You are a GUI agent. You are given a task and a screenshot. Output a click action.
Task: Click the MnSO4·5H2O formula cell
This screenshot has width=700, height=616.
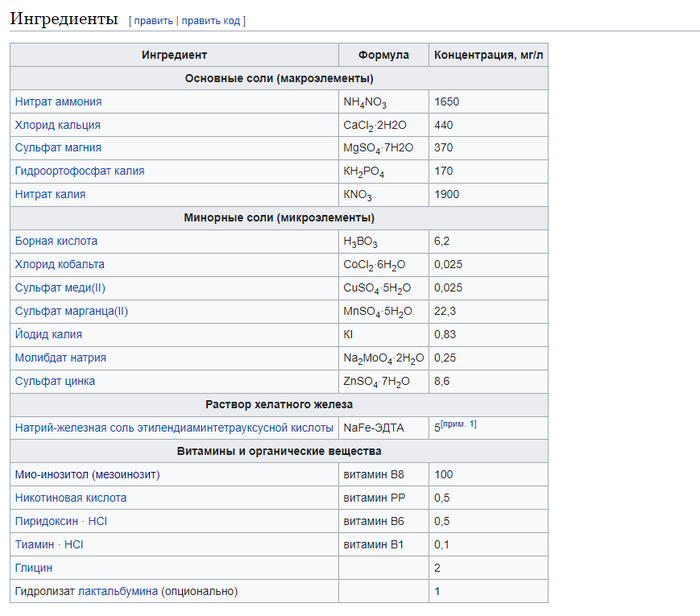383,311
